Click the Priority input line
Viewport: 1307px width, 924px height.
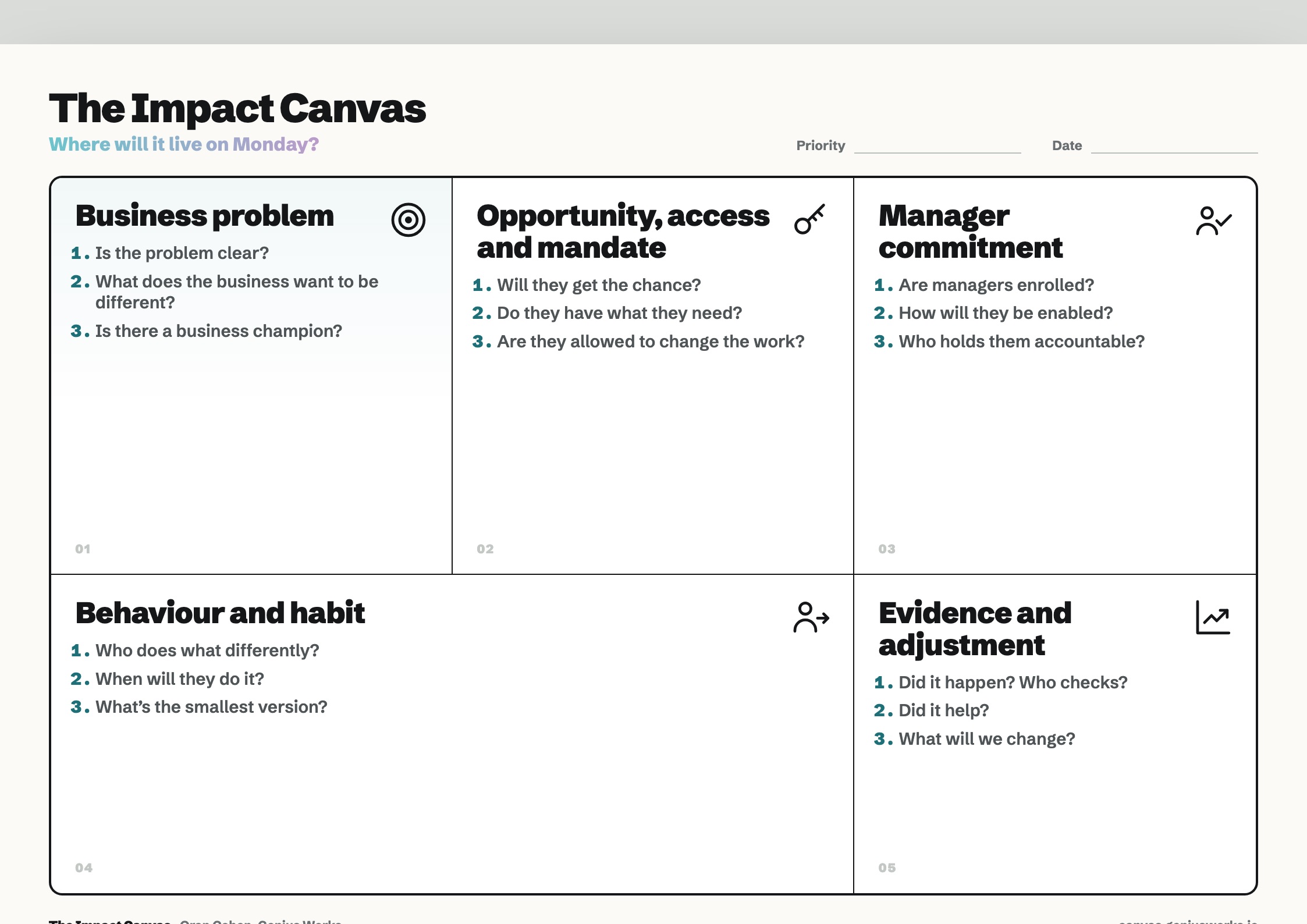937,147
